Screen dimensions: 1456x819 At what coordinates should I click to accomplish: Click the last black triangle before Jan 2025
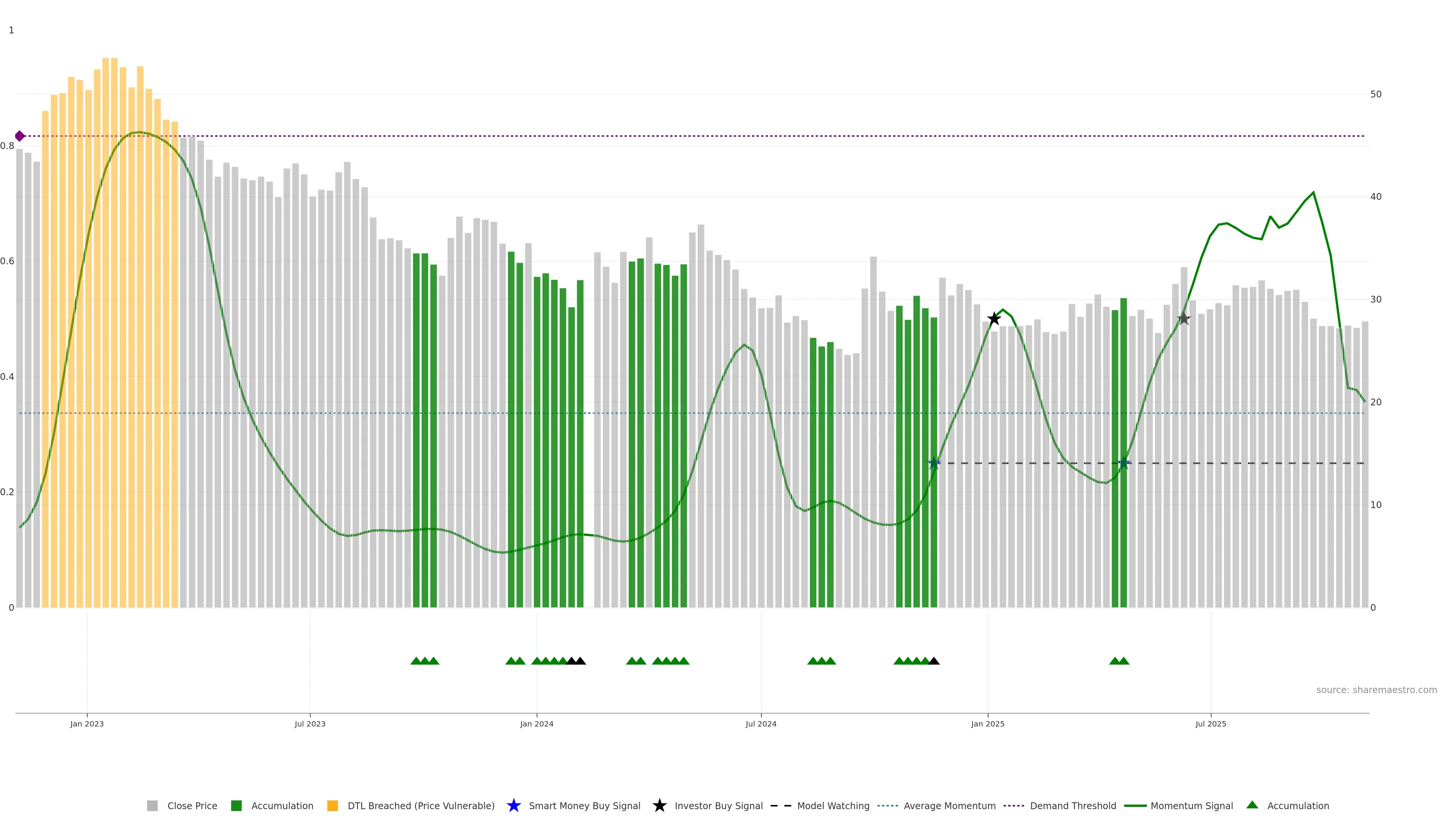click(934, 661)
